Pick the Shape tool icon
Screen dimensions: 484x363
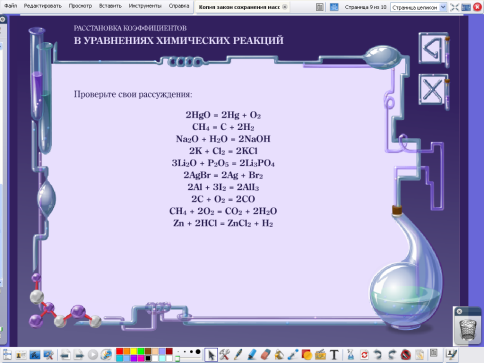pyautogui.click(x=307, y=354)
